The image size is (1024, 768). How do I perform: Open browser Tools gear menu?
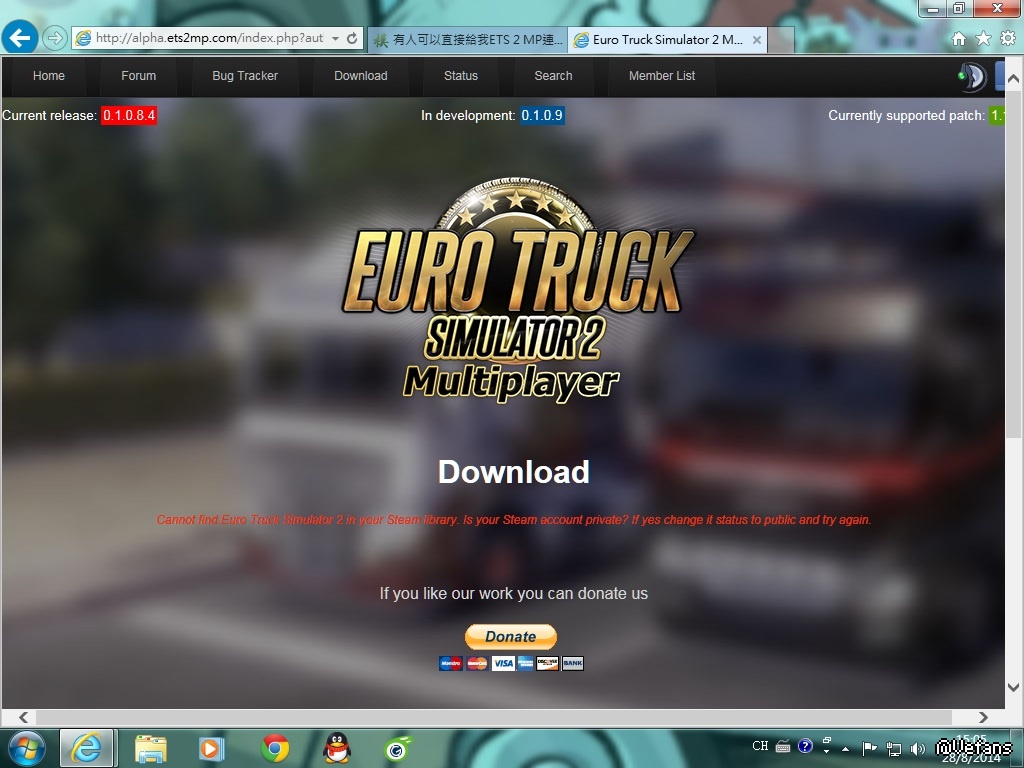(x=1008, y=39)
